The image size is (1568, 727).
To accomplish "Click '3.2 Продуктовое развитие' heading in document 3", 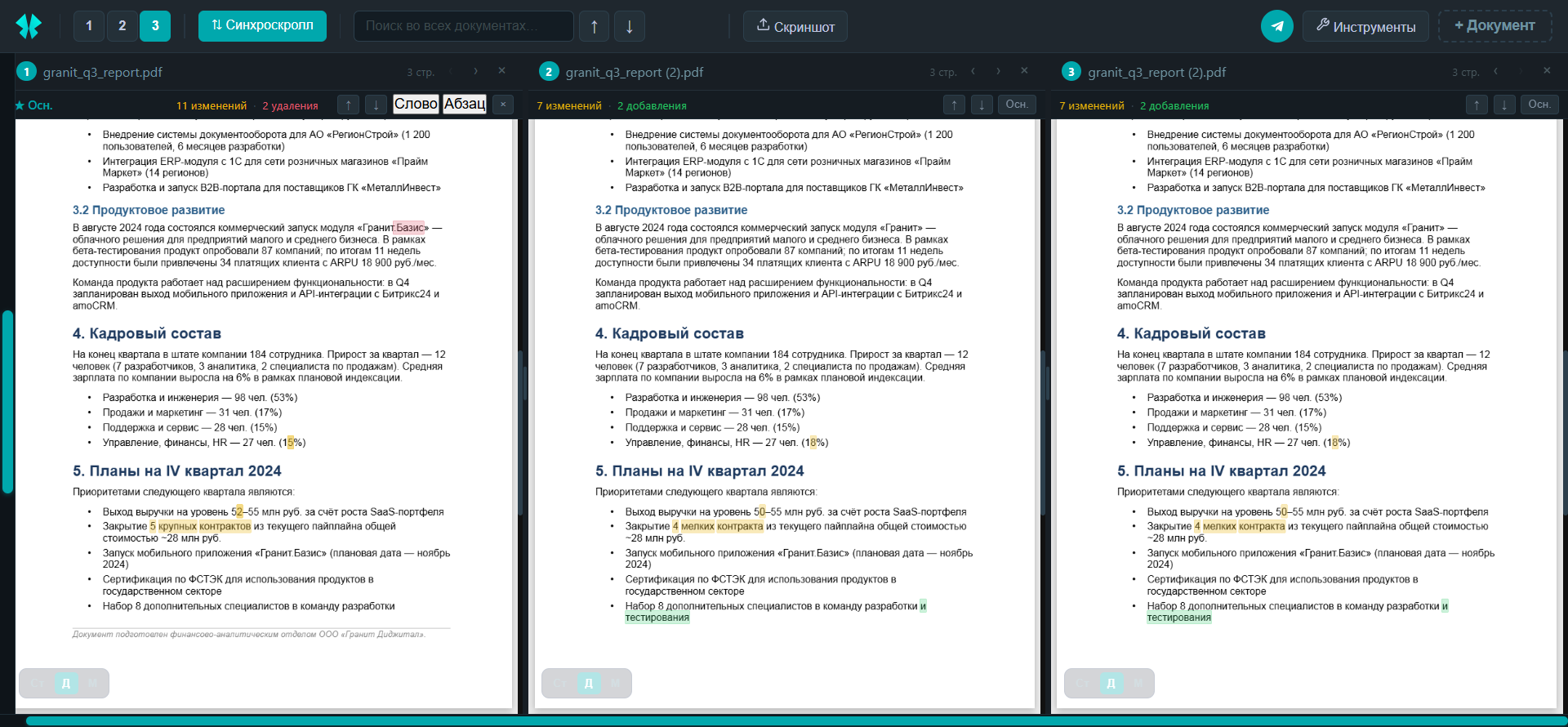I will coord(1193,210).
